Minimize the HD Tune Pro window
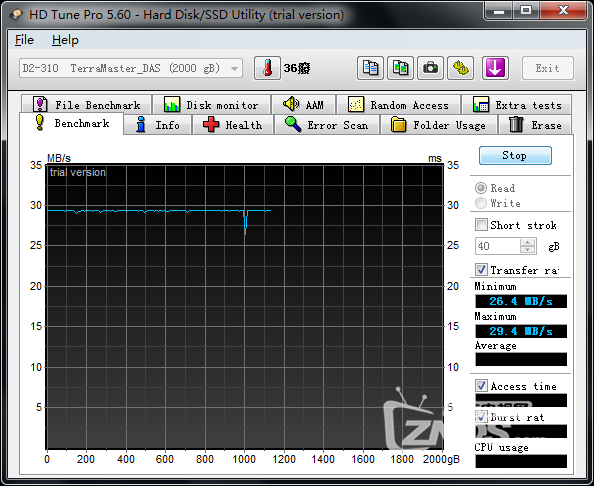The height and width of the screenshot is (486, 594). (x=499, y=11)
